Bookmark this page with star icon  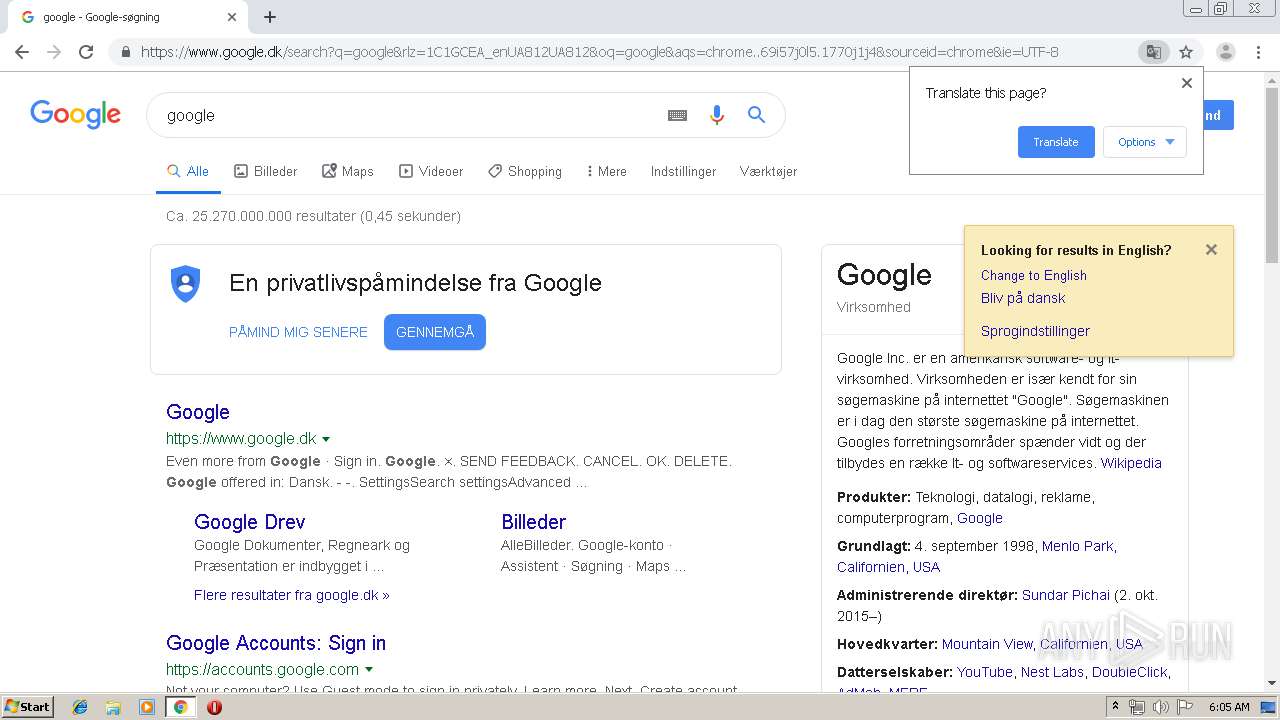(x=1186, y=52)
